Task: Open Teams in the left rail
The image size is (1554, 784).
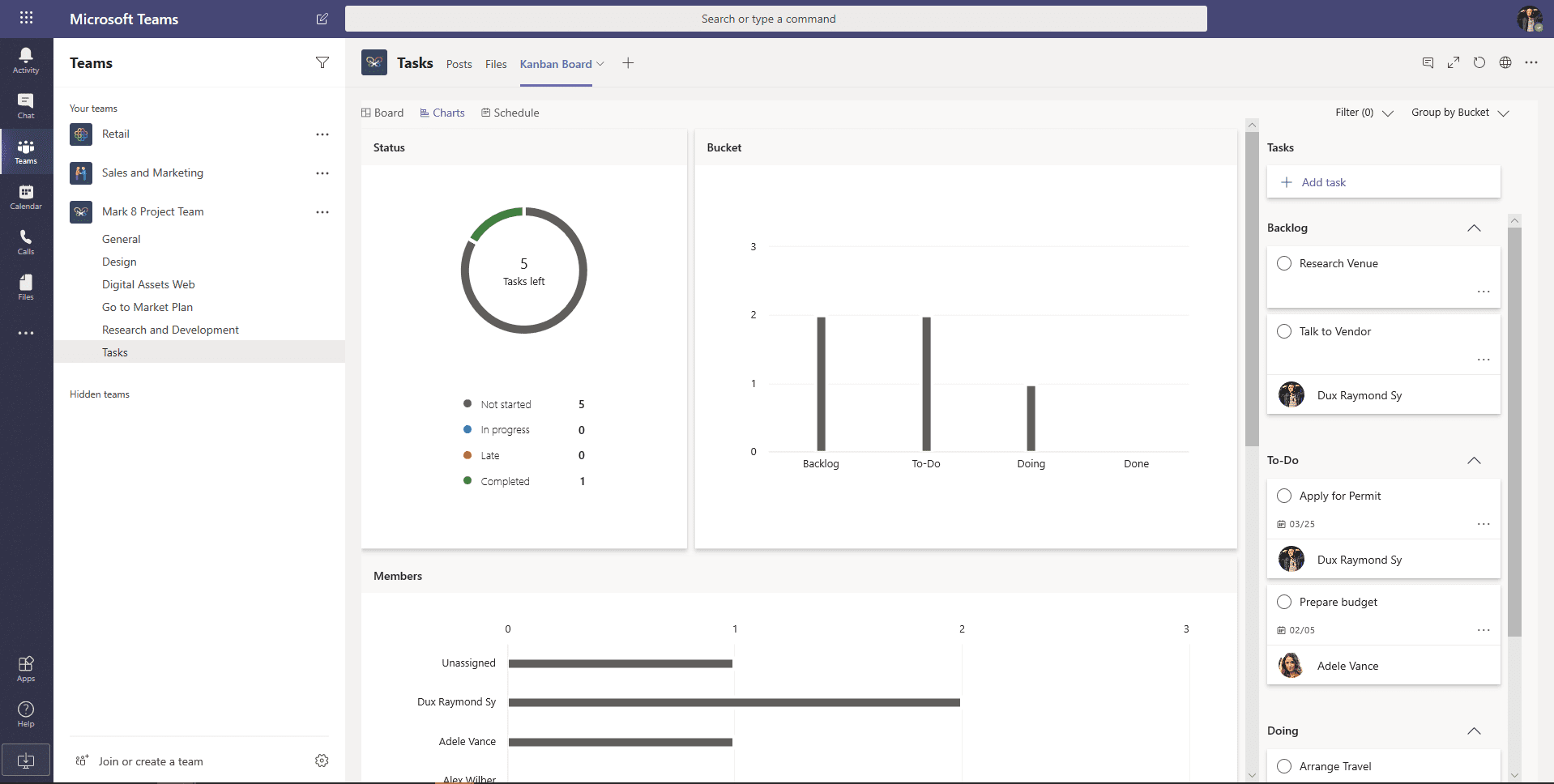Action: point(26,151)
